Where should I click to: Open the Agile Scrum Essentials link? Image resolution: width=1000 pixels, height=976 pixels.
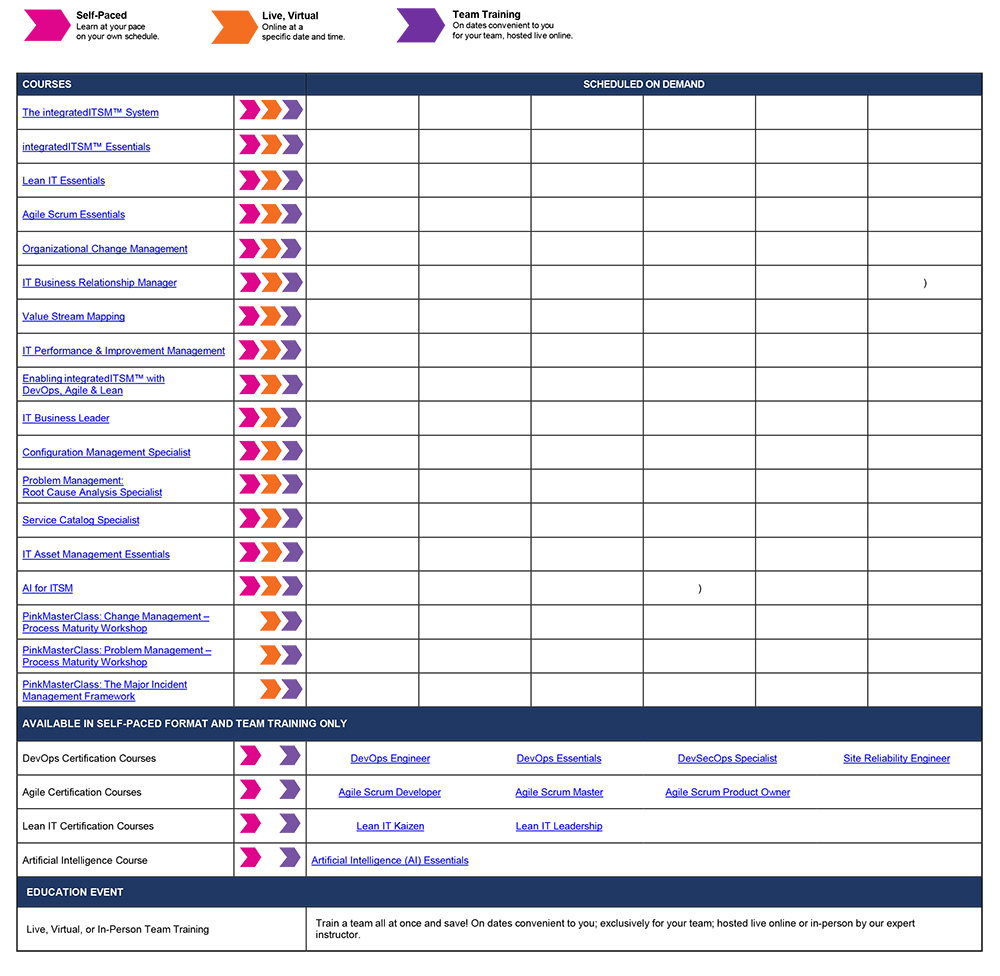tap(73, 215)
